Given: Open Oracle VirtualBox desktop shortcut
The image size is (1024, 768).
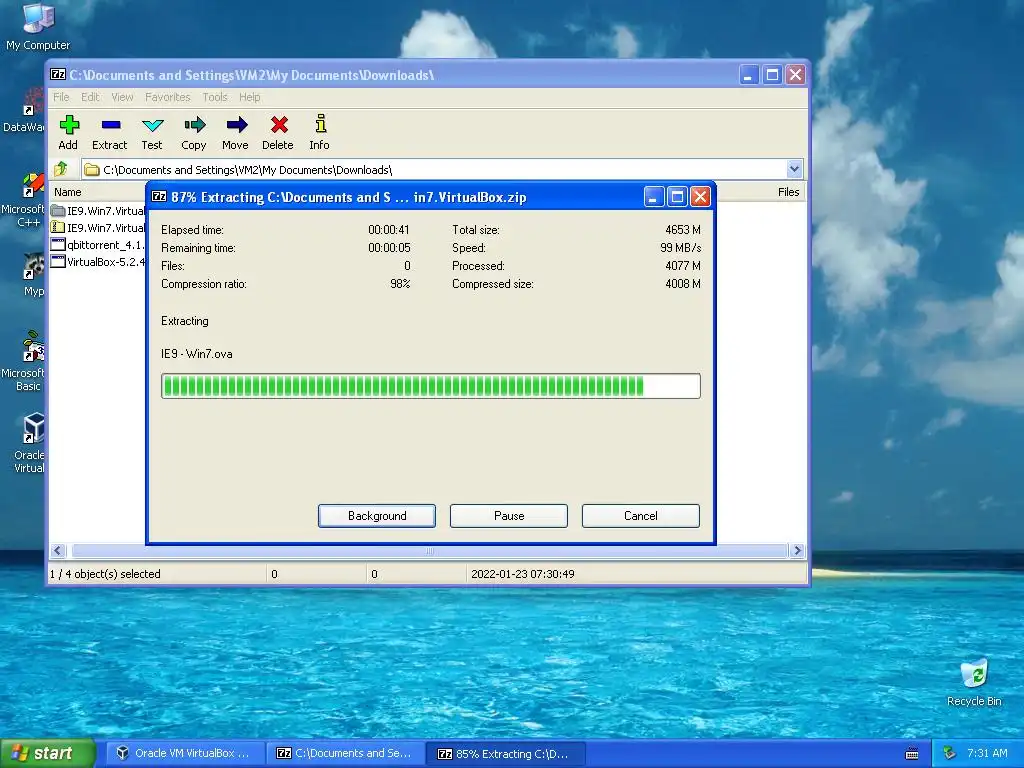Looking at the screenshot, I should click(x=29, y=443).
